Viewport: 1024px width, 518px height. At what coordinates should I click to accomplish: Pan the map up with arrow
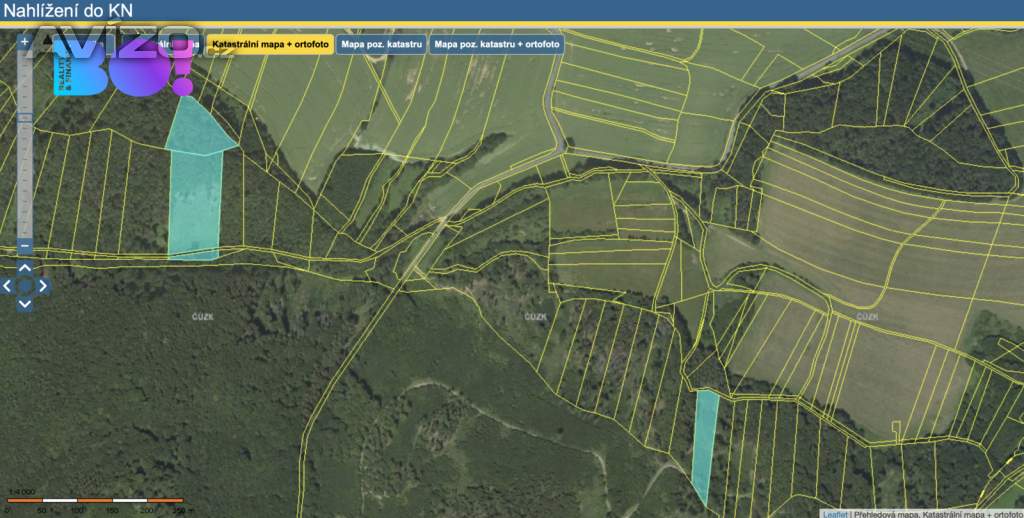25,269
